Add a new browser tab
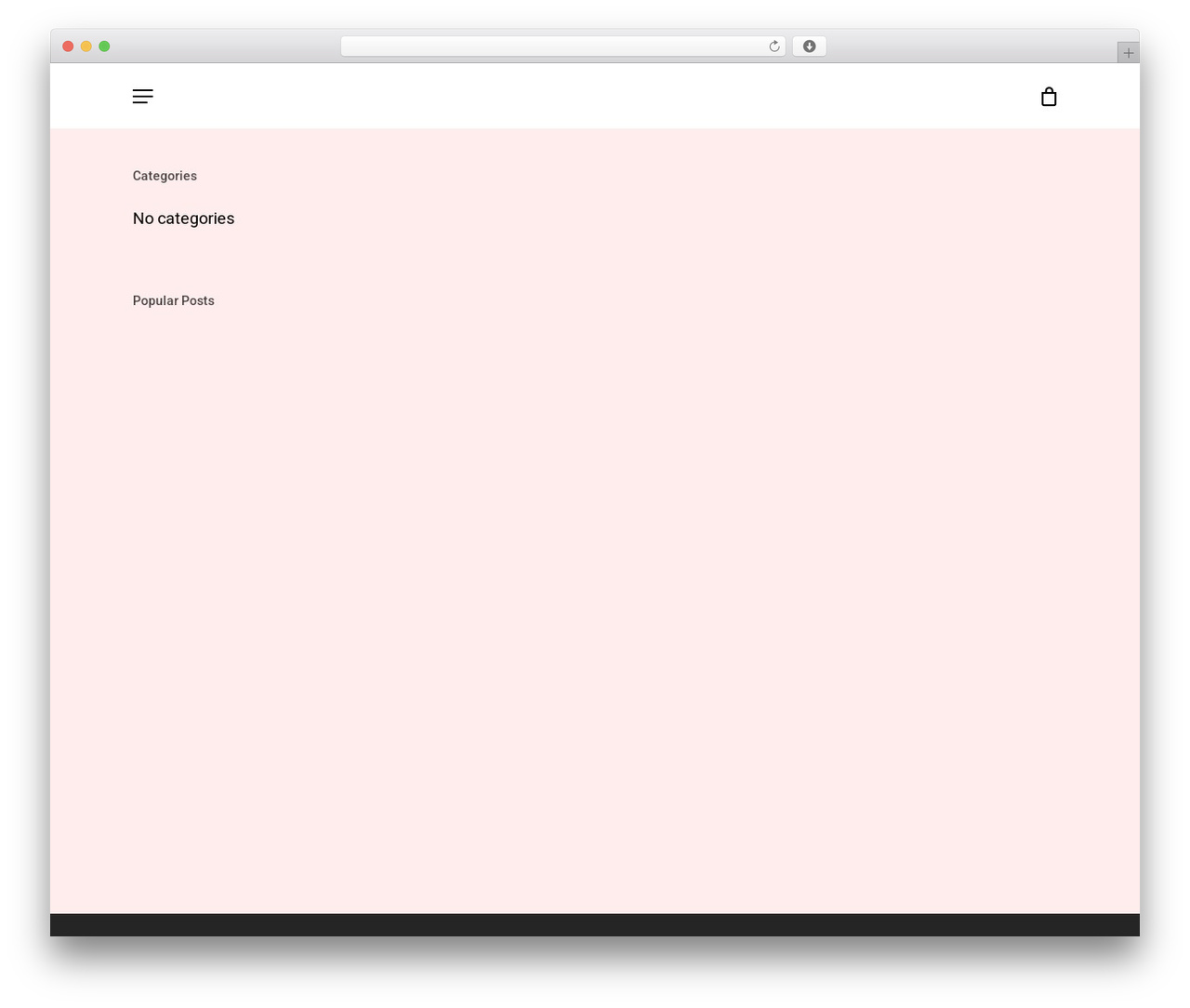Viewport: 1190px width, 1008px height. [1128, 53]
